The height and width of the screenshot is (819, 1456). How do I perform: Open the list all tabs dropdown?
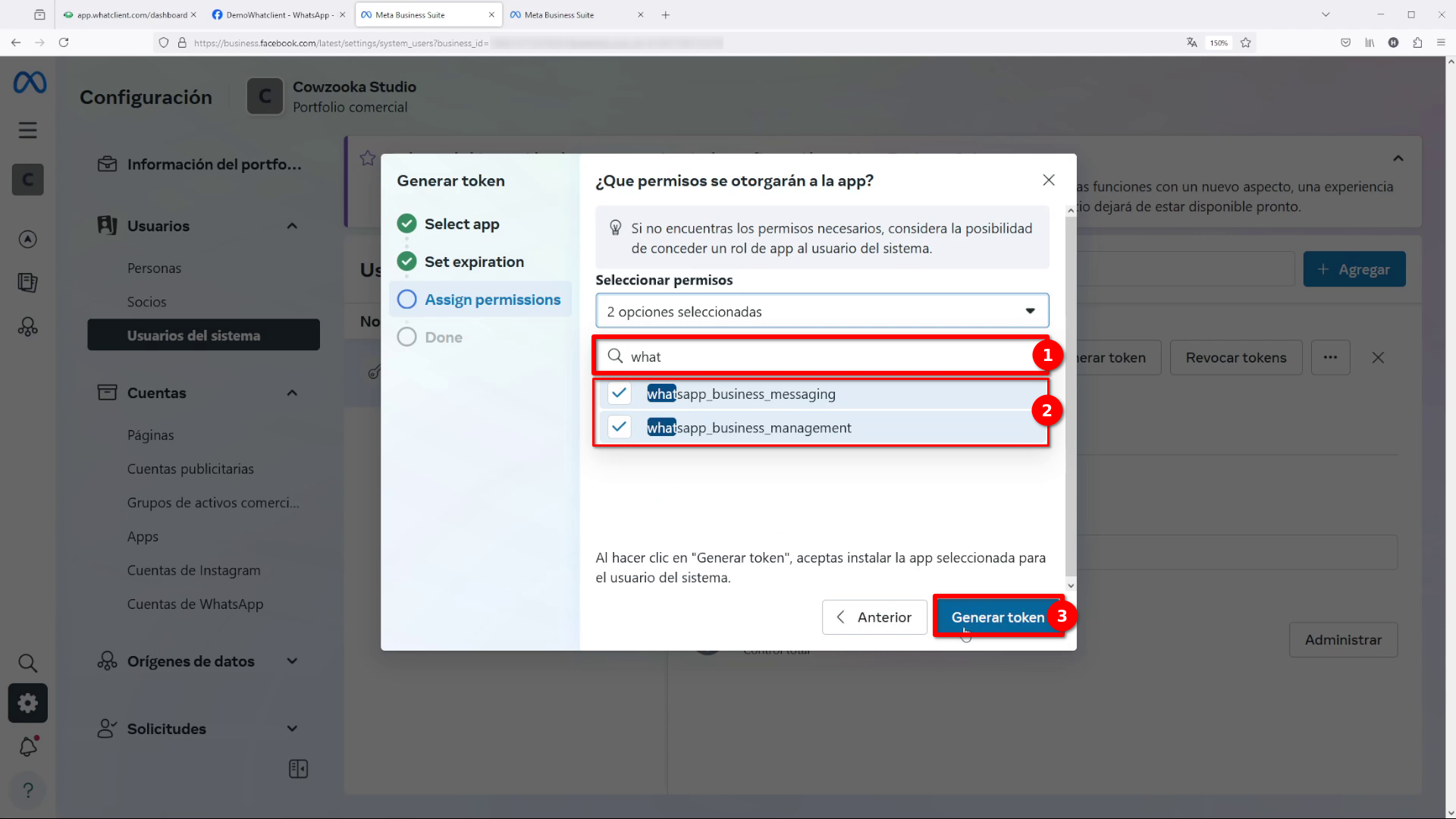click(1326, 14)
